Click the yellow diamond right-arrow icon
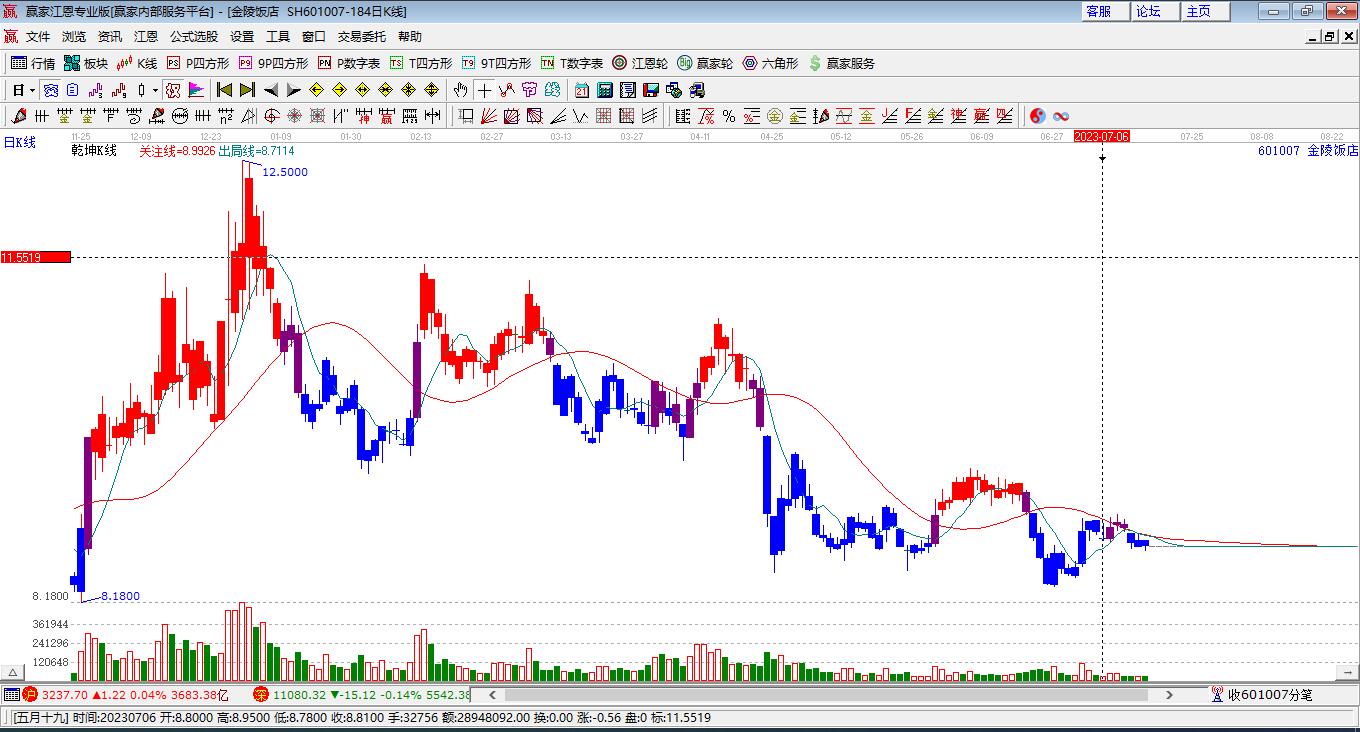Screen dimensions: 1360x732 point(340,90)
